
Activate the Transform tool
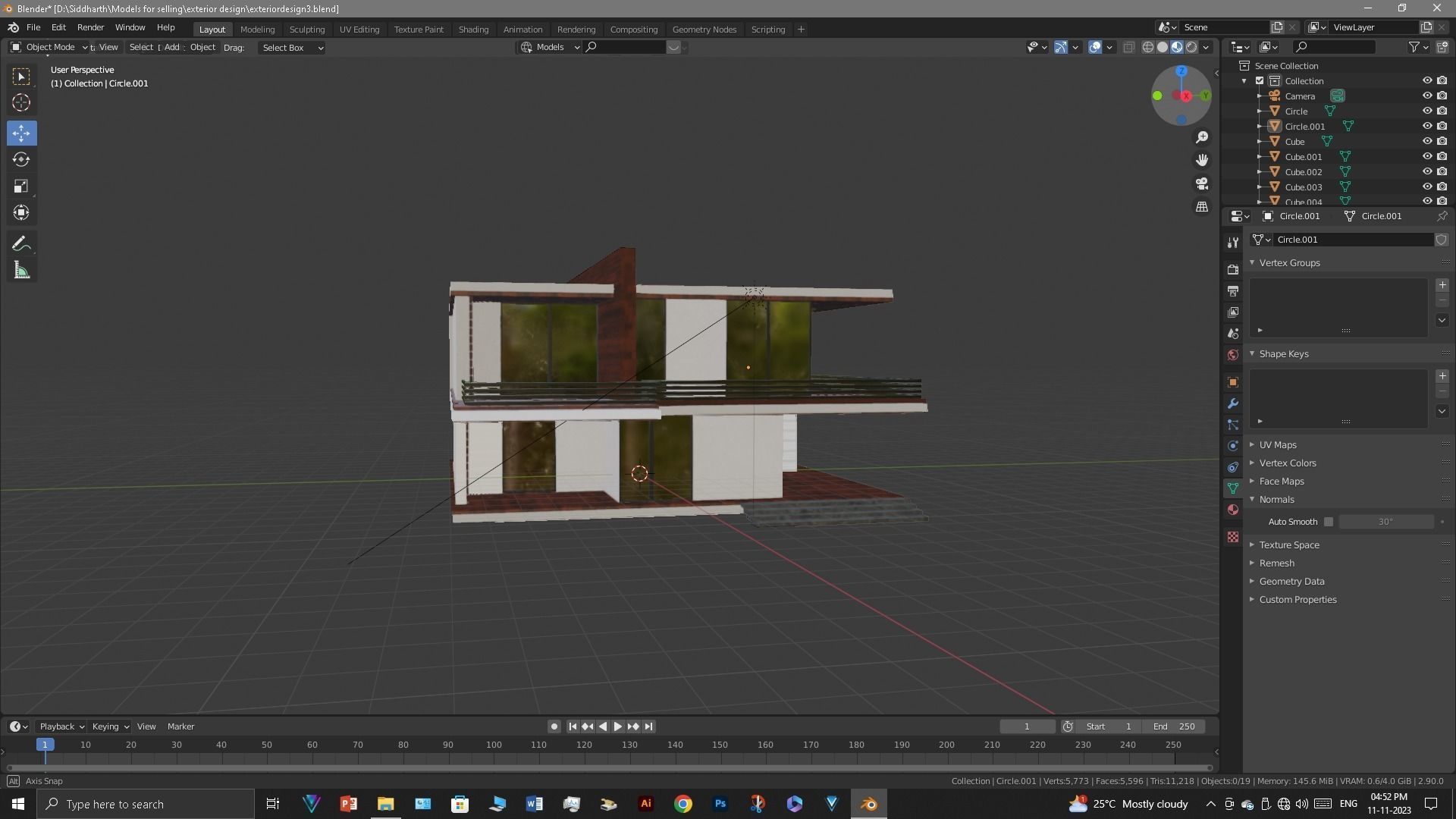point(21,212)
